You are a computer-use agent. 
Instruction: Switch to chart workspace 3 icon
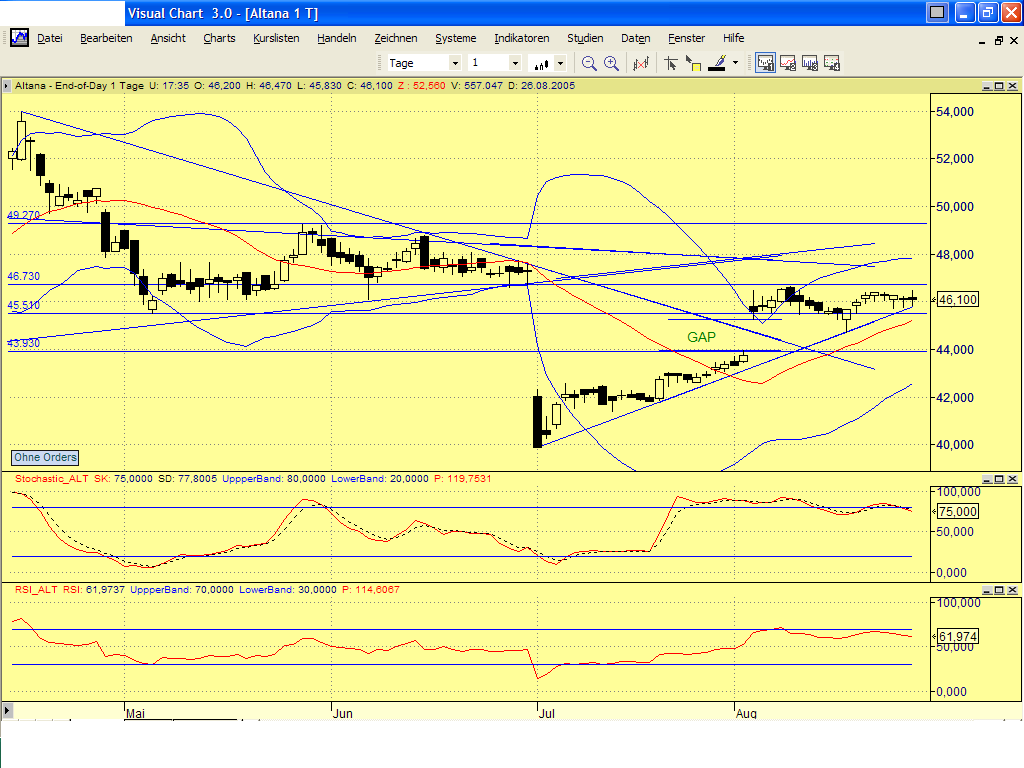coord(809,62)
